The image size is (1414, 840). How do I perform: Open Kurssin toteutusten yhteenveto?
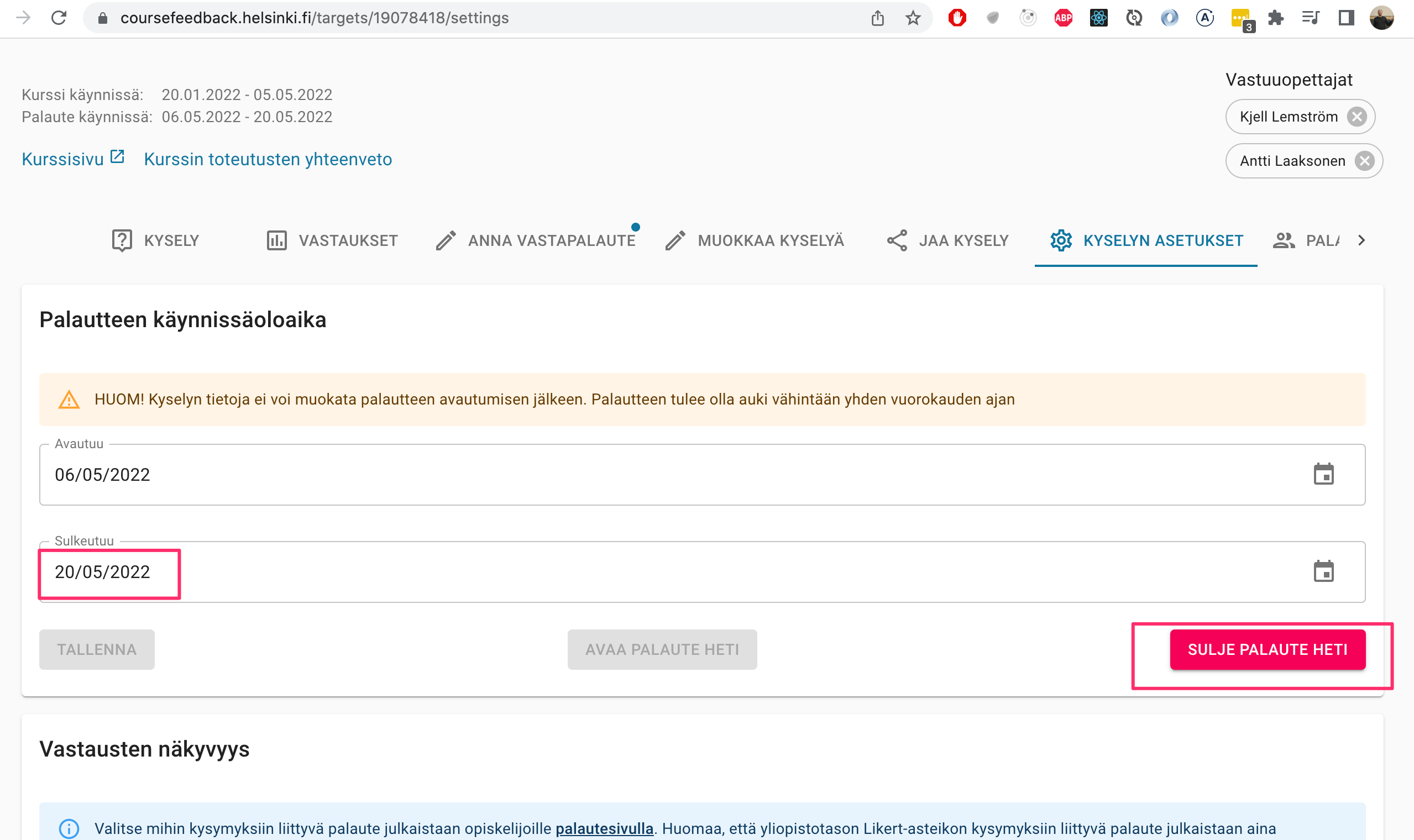[x=268, y=159]
